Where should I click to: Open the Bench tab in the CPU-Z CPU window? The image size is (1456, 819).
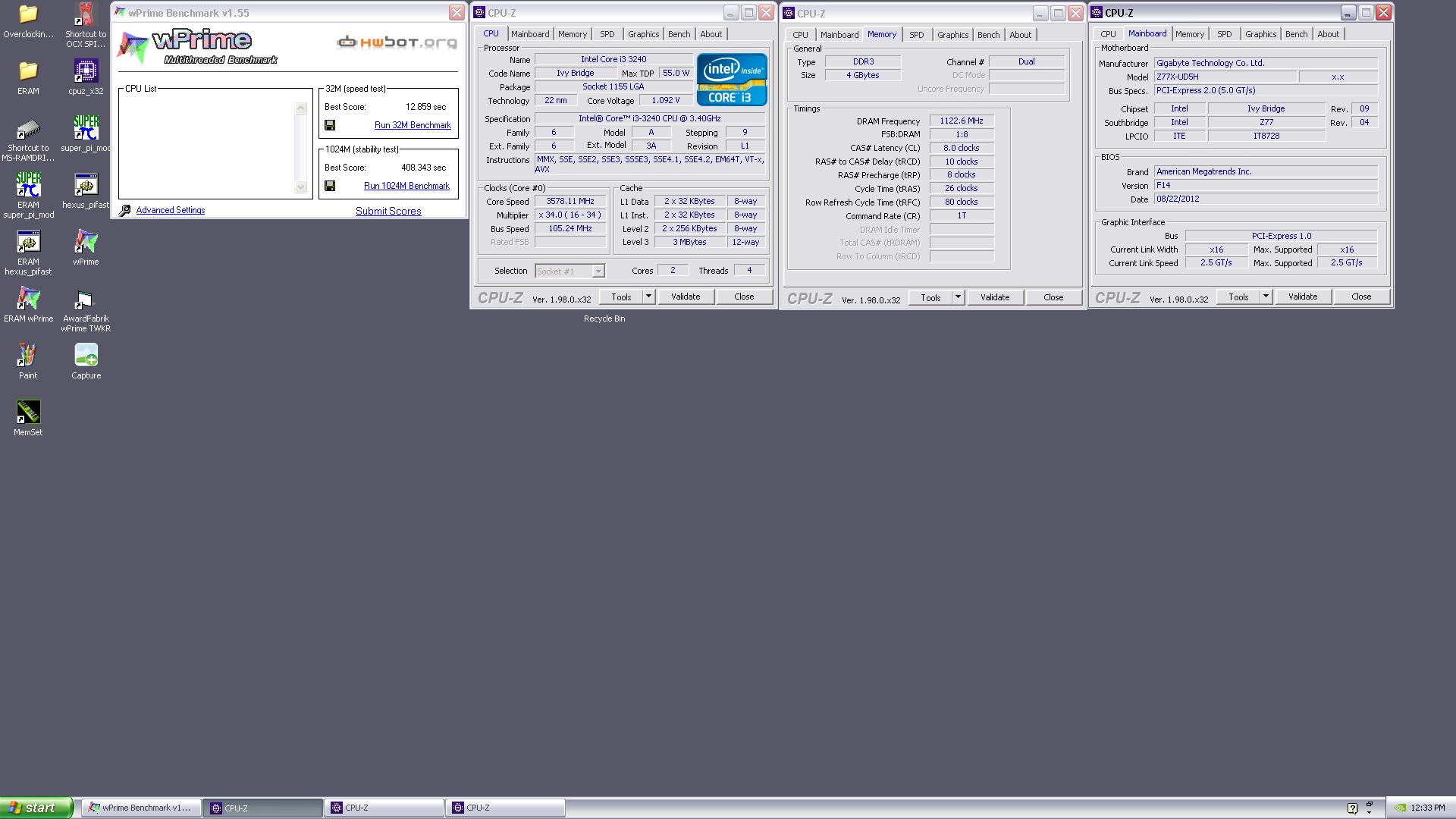679,34
